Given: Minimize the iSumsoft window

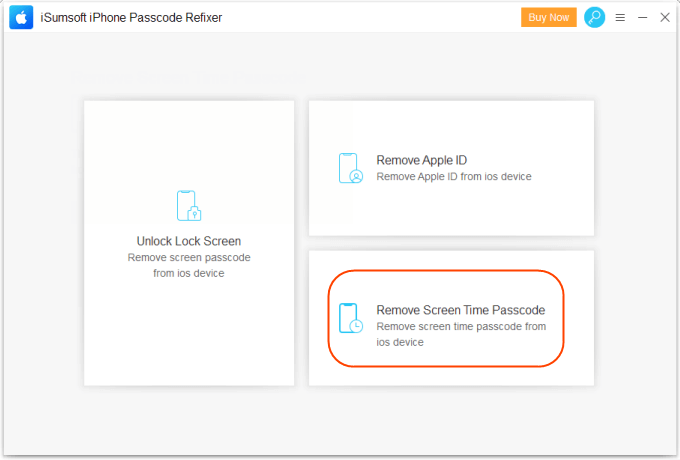Looking at the screenshot, I should tap(642, 17).
